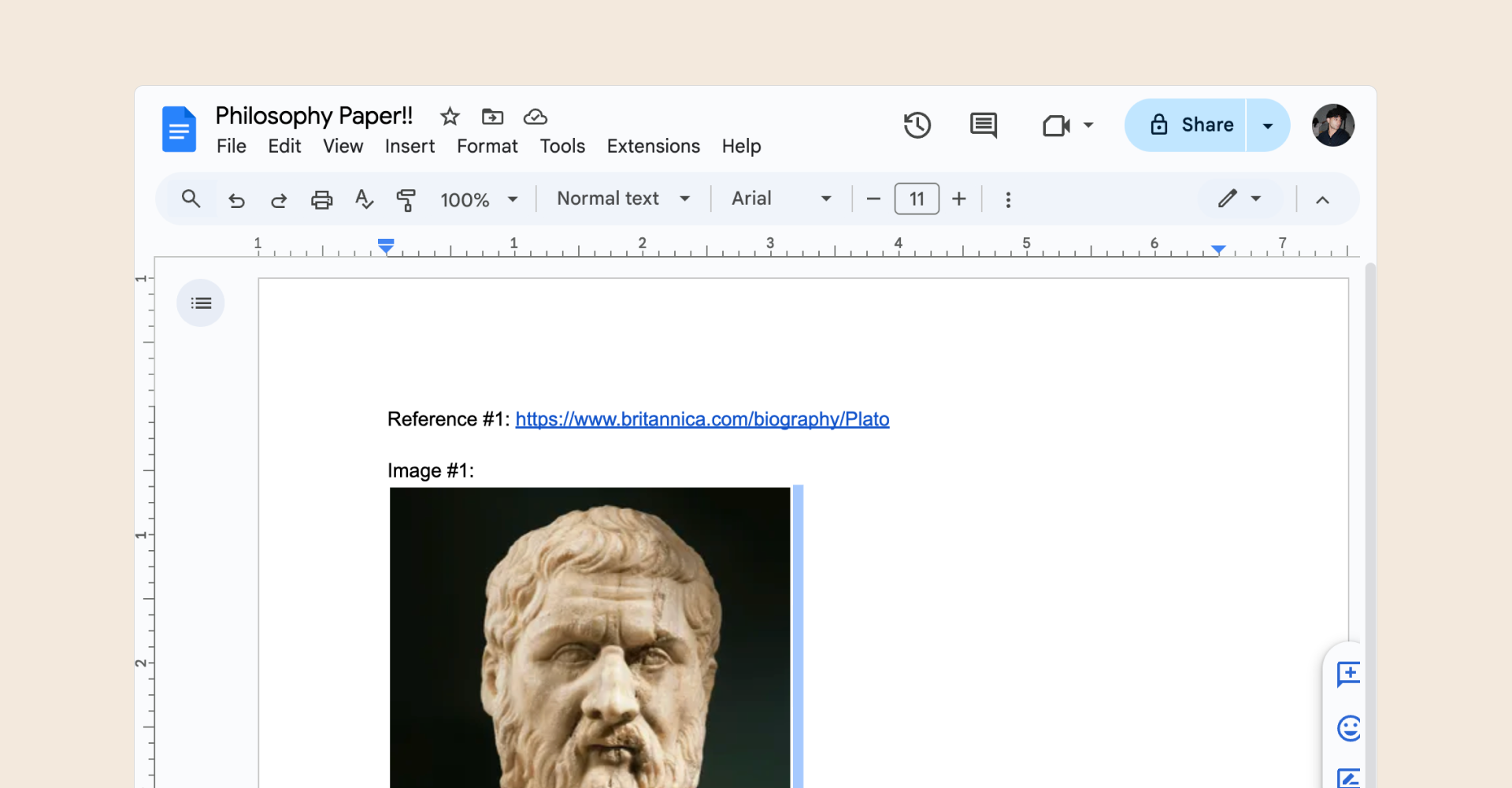
Task: Collapse the menus with chevron
Action: [x=1322, y=200]
